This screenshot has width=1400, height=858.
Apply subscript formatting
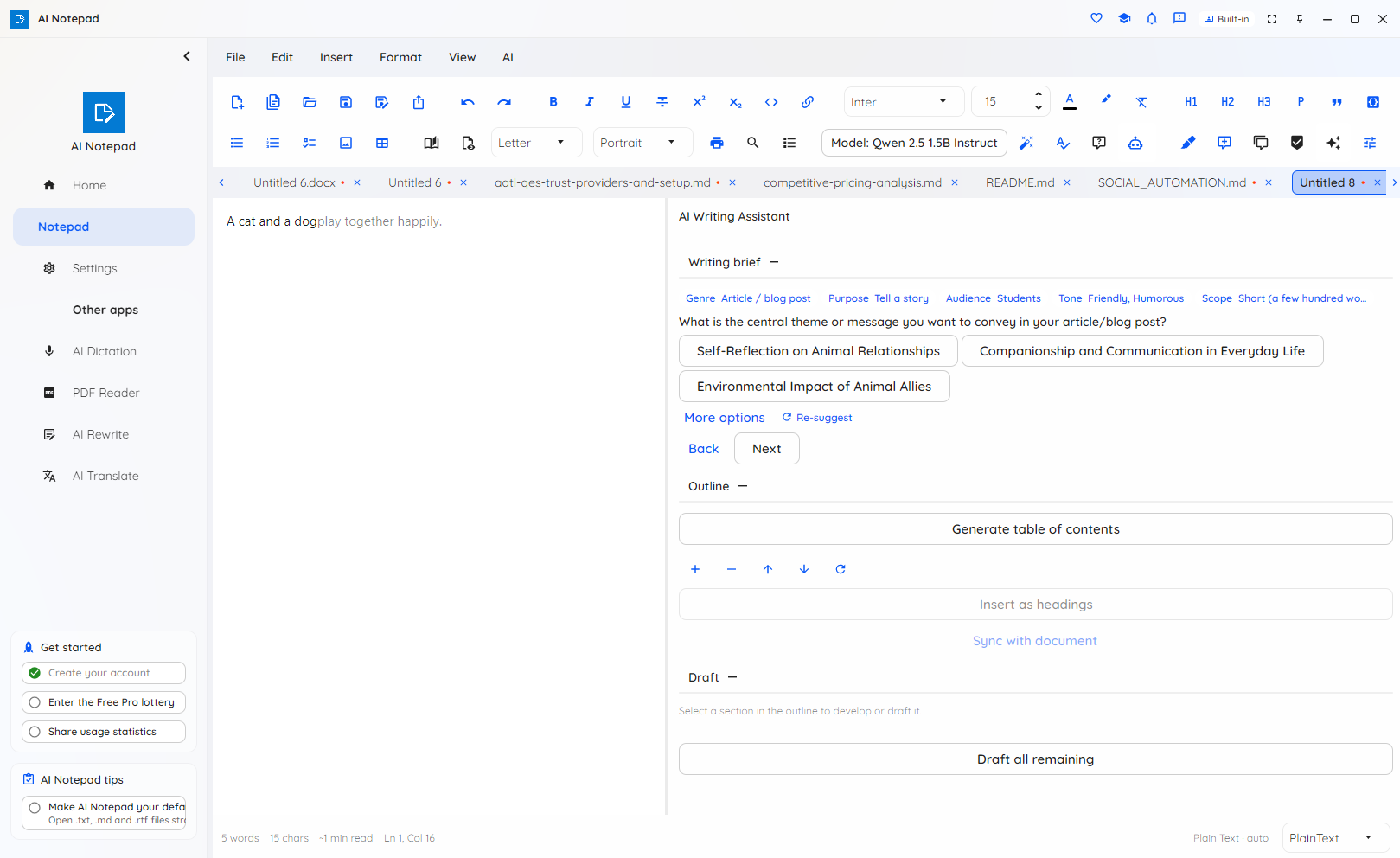click(x=735, y=102)
